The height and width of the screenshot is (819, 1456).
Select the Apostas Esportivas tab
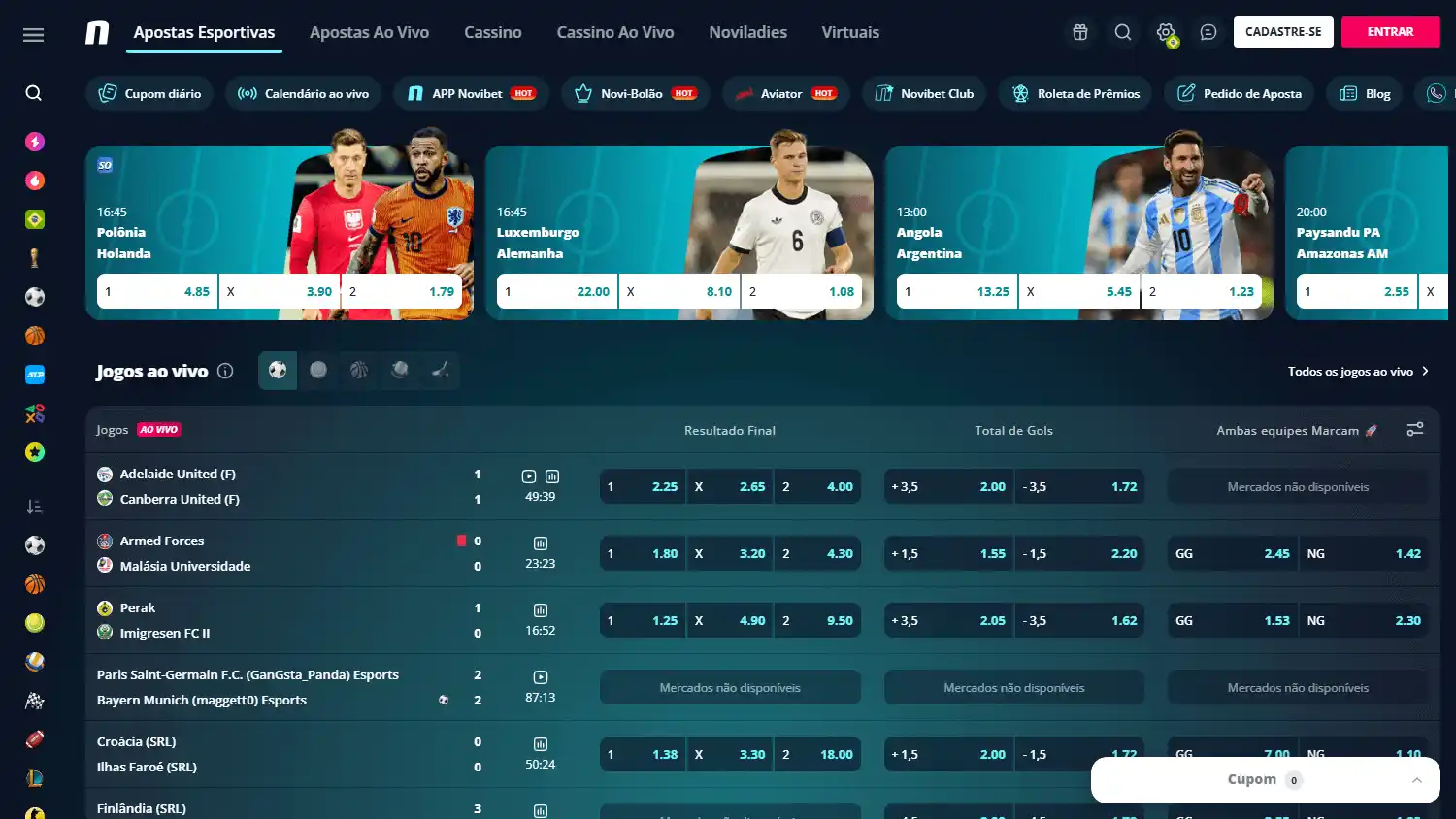point(204,32)
